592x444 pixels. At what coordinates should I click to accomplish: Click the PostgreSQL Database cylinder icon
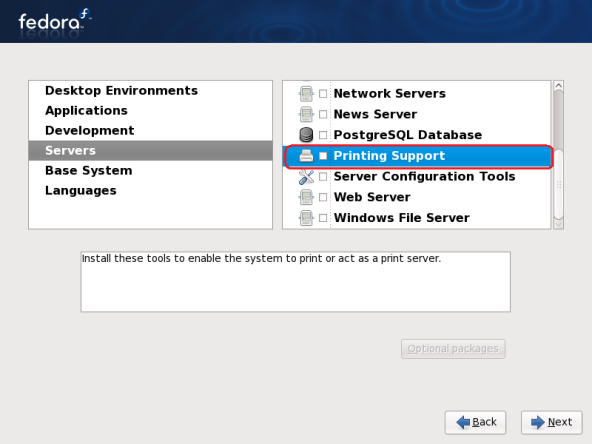306,135
